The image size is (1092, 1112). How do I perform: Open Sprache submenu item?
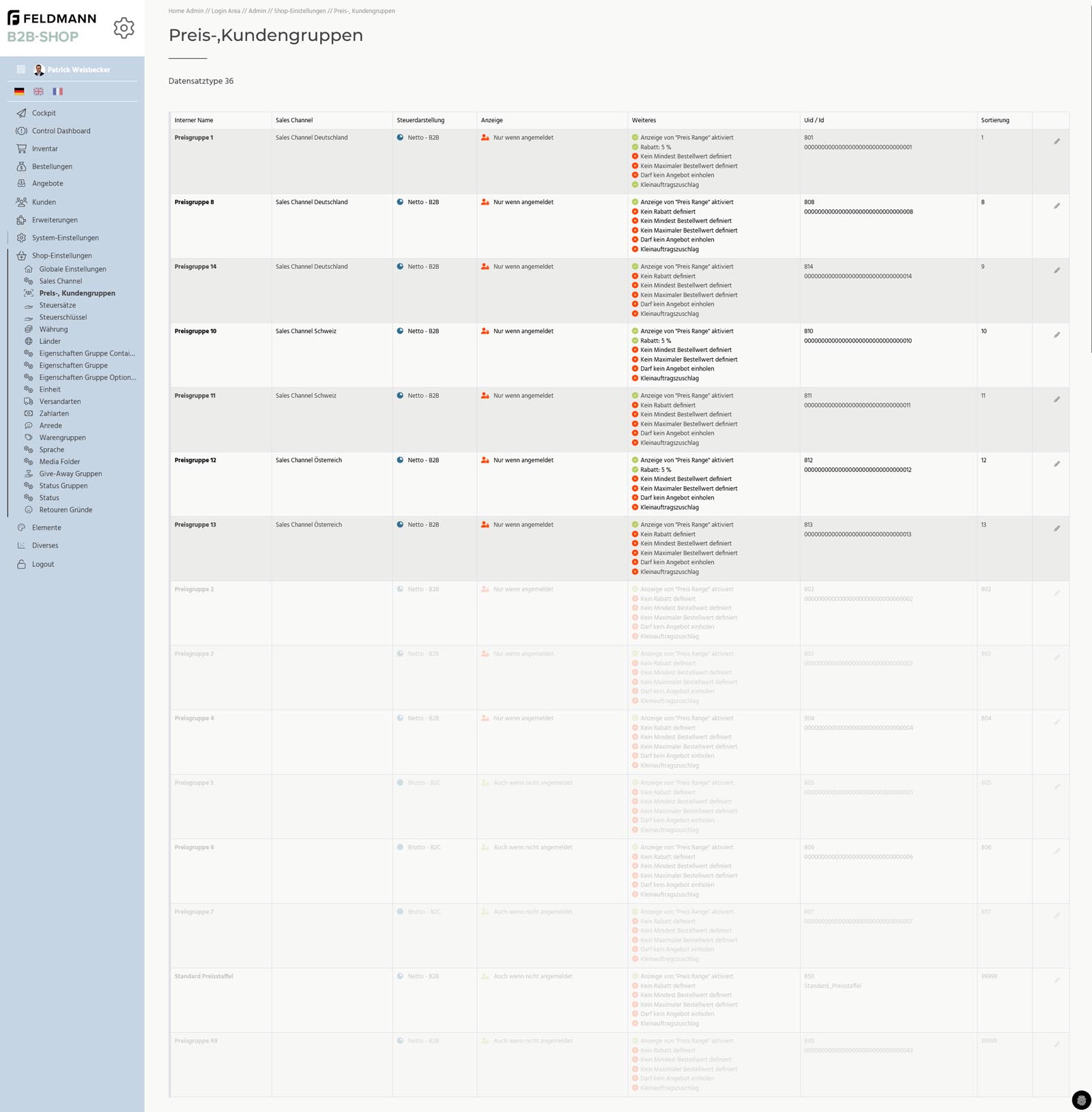pyautogui.click(x=51, y=450)
